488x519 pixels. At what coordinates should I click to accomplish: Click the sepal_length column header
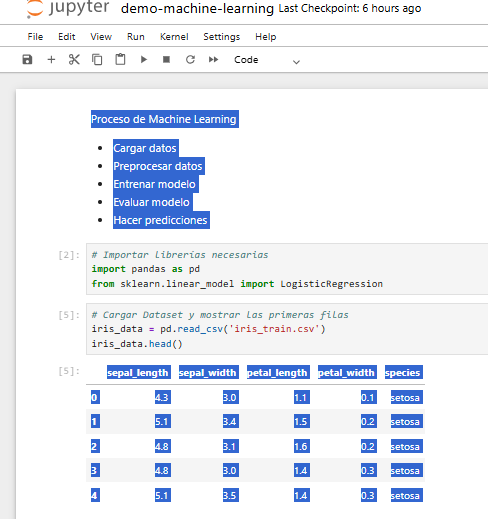click(x=138, y=372)
